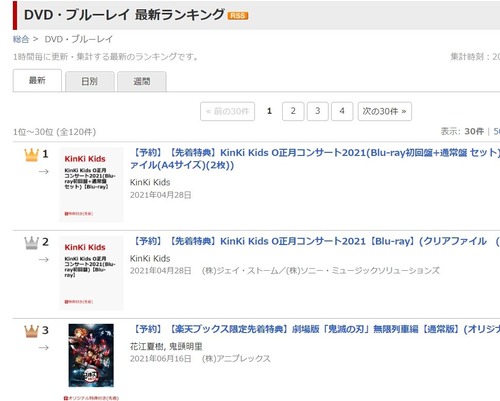Click the gold crown icon for rank 1
The image size is (500, 401).
(x=31, y=155)
